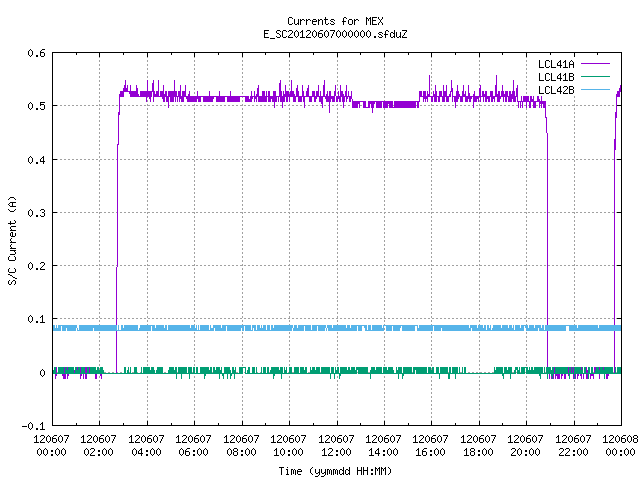Click the 0 y-axis tick label
Screen dimensions: 640x480
pos(42,373)
